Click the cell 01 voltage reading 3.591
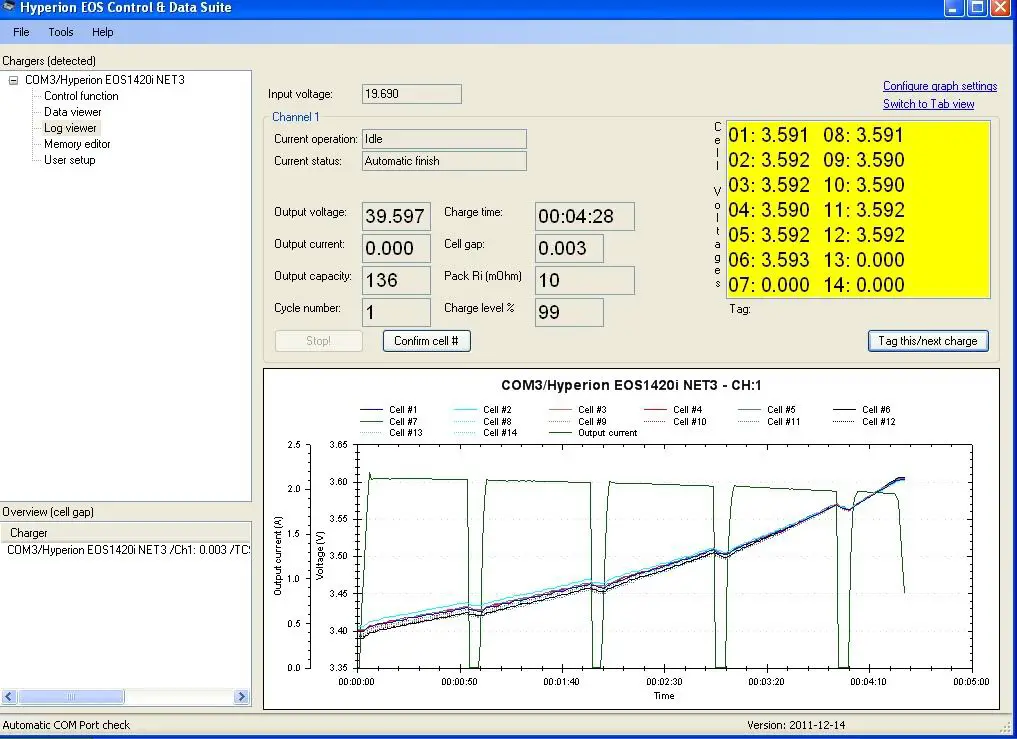The width and height of the screenshot is (1017, 739). (x=769, y=135)
